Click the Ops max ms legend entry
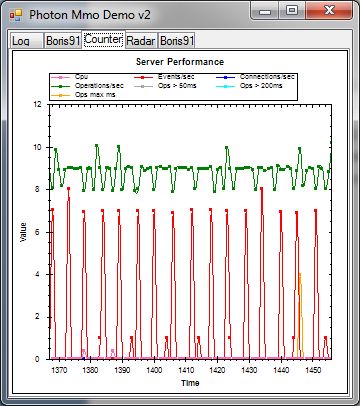This screenshot has height=406, width=360. pos(83,95)
